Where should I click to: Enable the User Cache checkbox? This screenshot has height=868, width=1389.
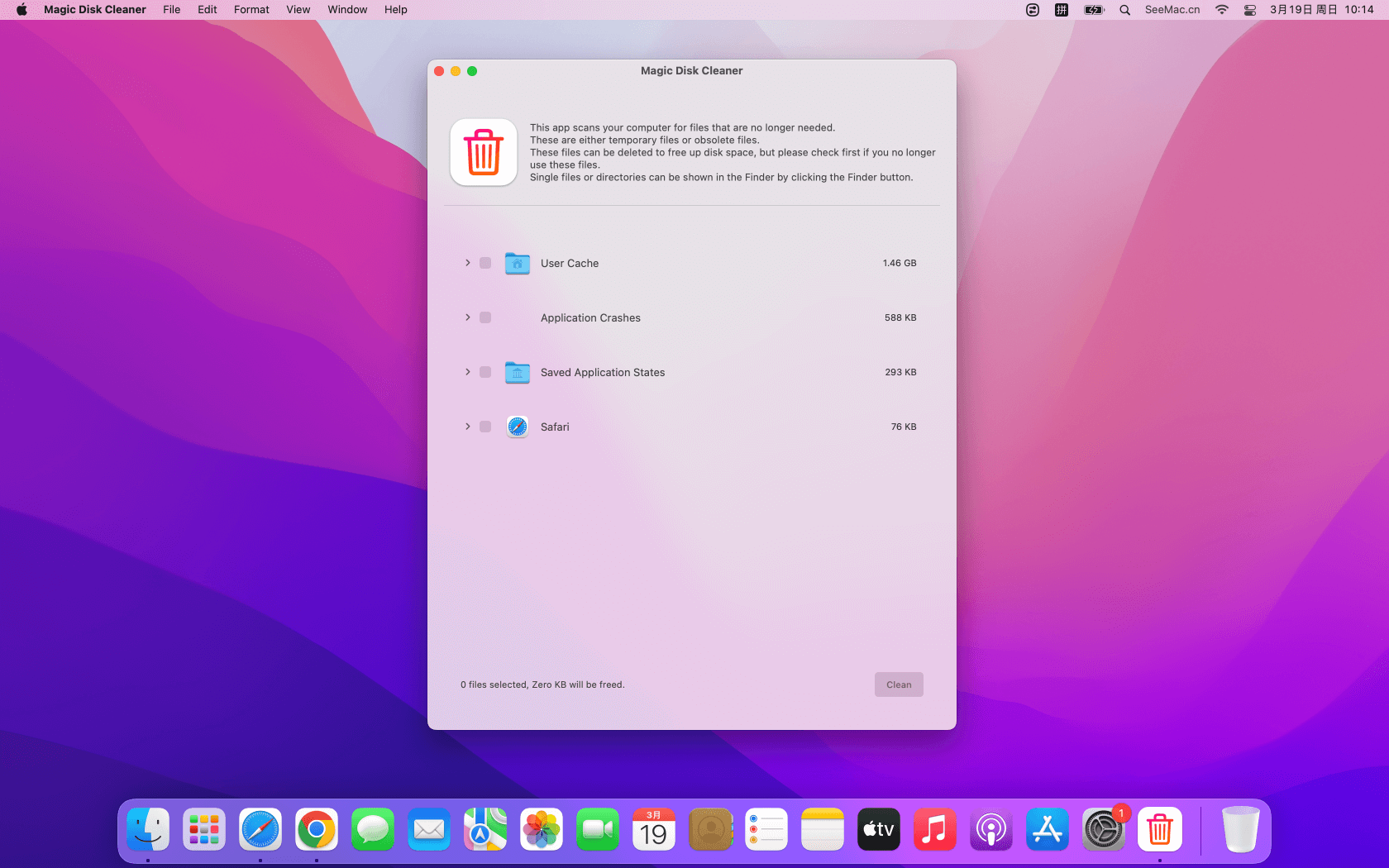pyautogui.click(x=485, y=263)
